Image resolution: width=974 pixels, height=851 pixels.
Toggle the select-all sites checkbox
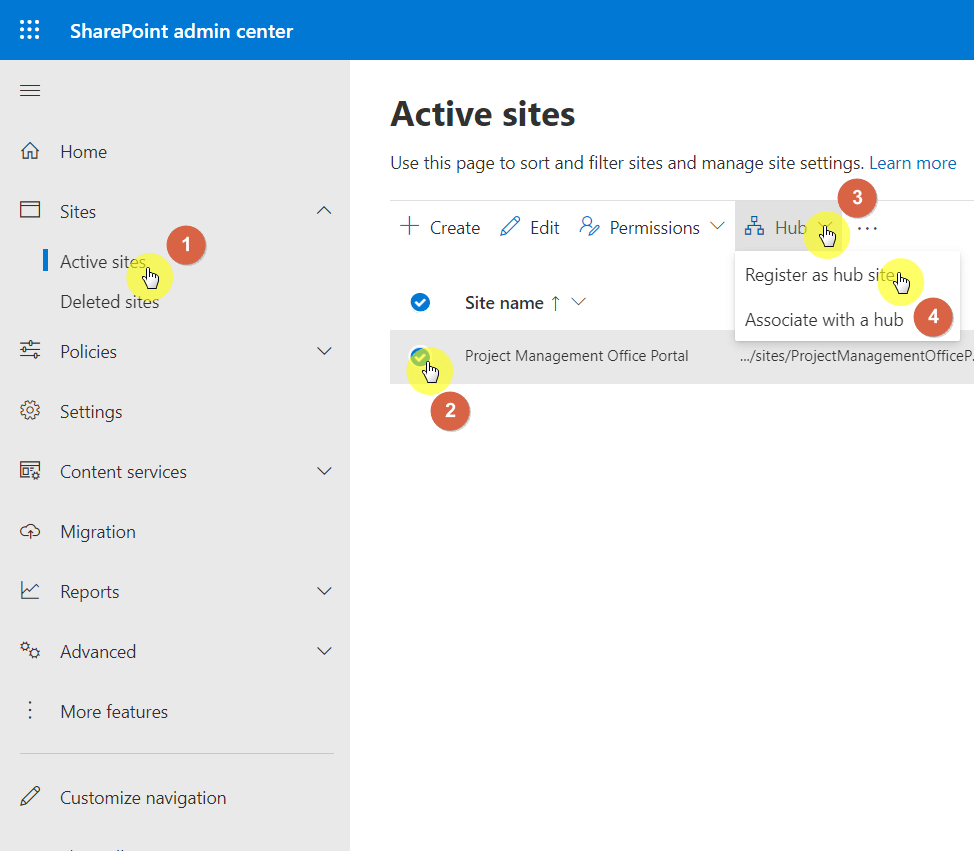point(420,303)
